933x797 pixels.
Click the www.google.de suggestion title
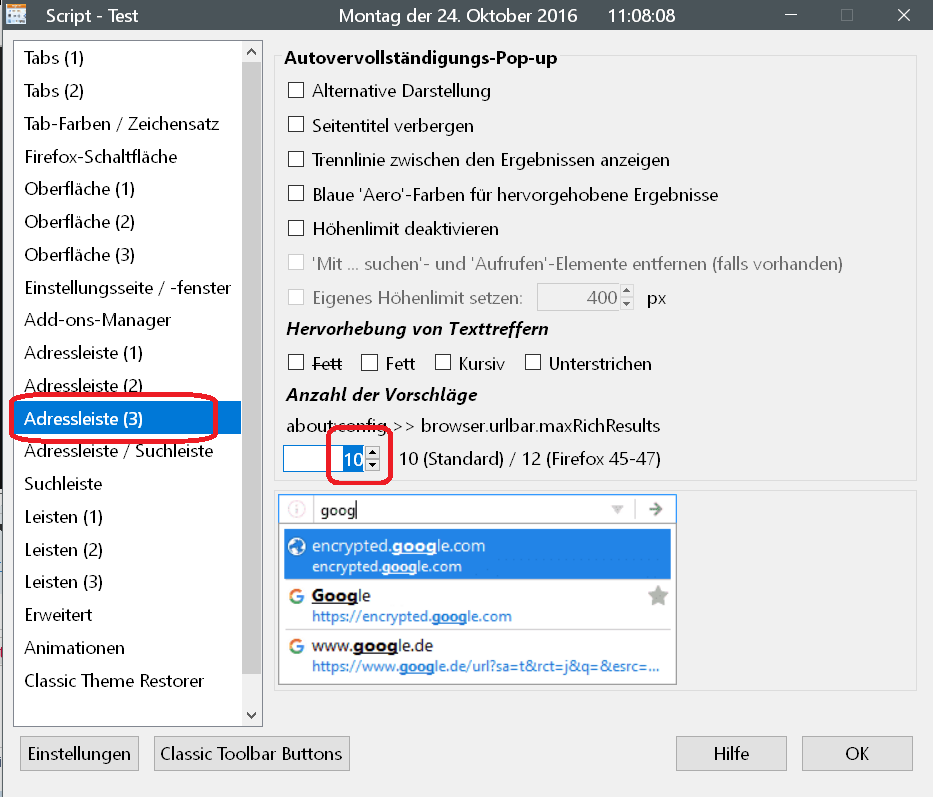(372, 646)
